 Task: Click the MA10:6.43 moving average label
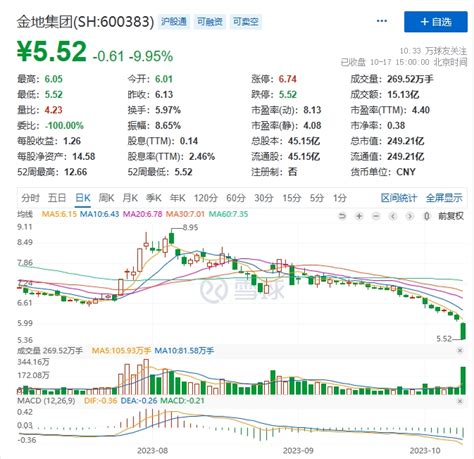click(x=100, y=214)
